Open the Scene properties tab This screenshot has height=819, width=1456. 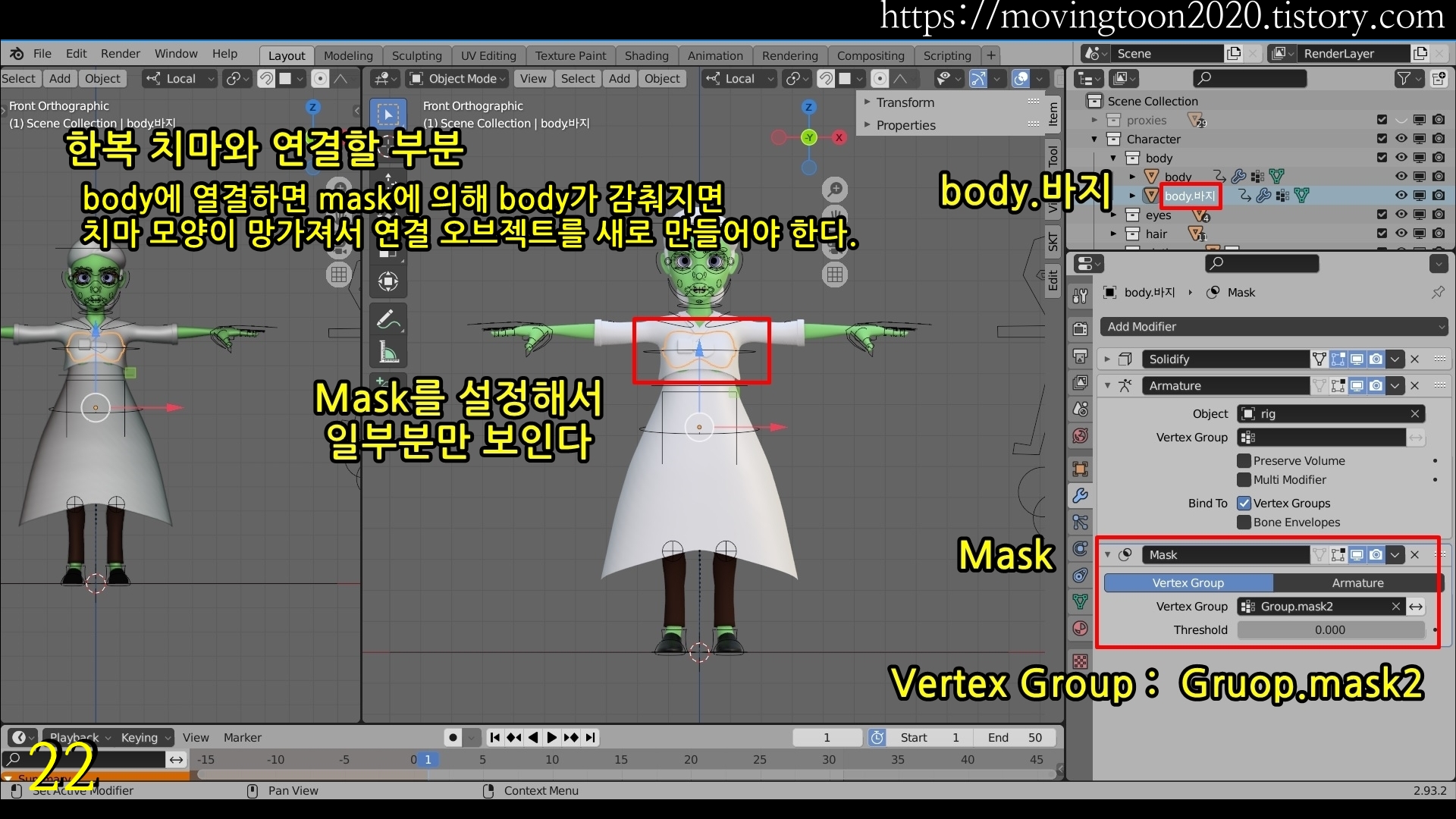[x=1081, y=409]
